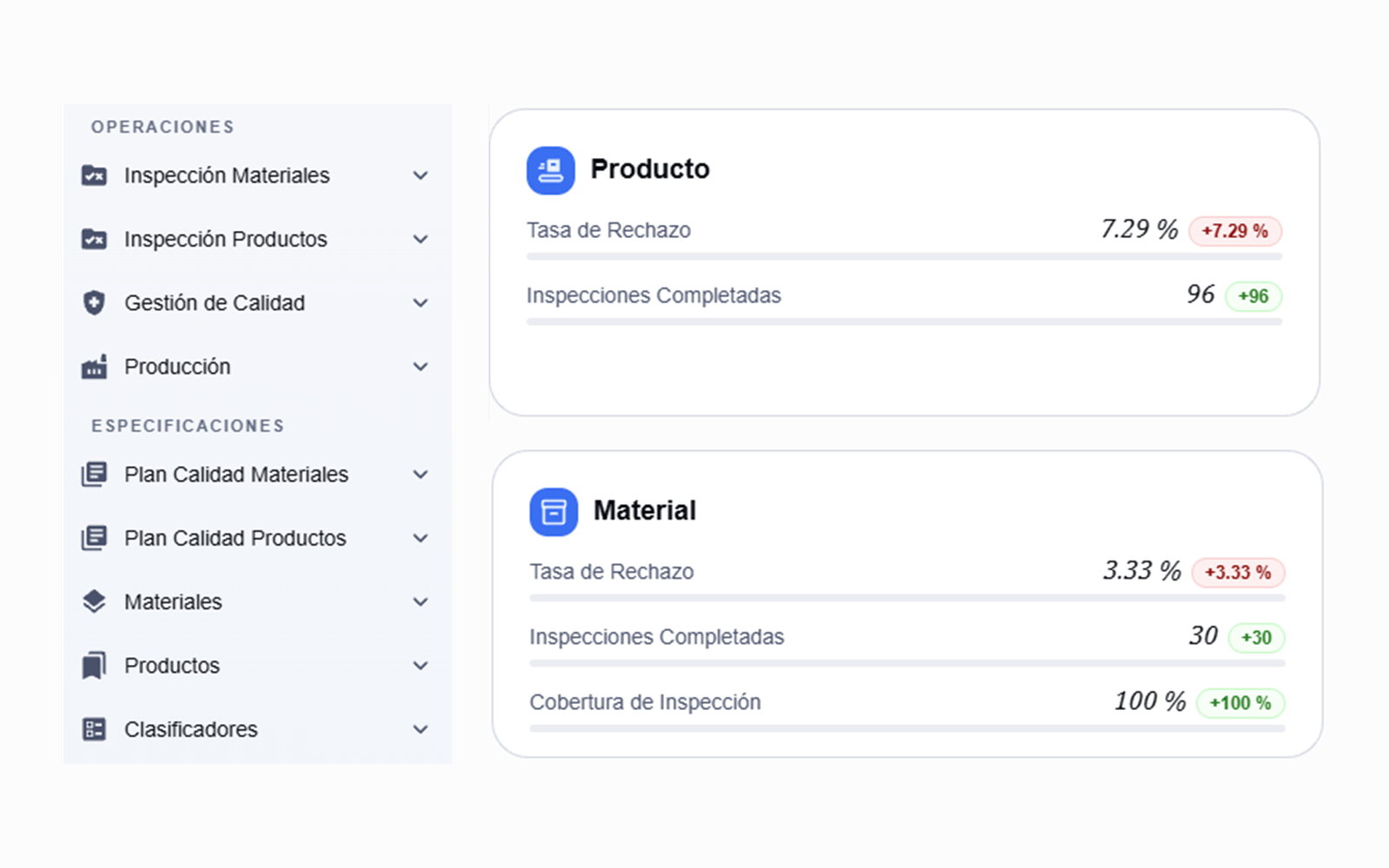The height and width of the screenshot is (868, 1389).
Task: Click the Plan Calidad Productos document icon
Action: [x=94, y=538]
